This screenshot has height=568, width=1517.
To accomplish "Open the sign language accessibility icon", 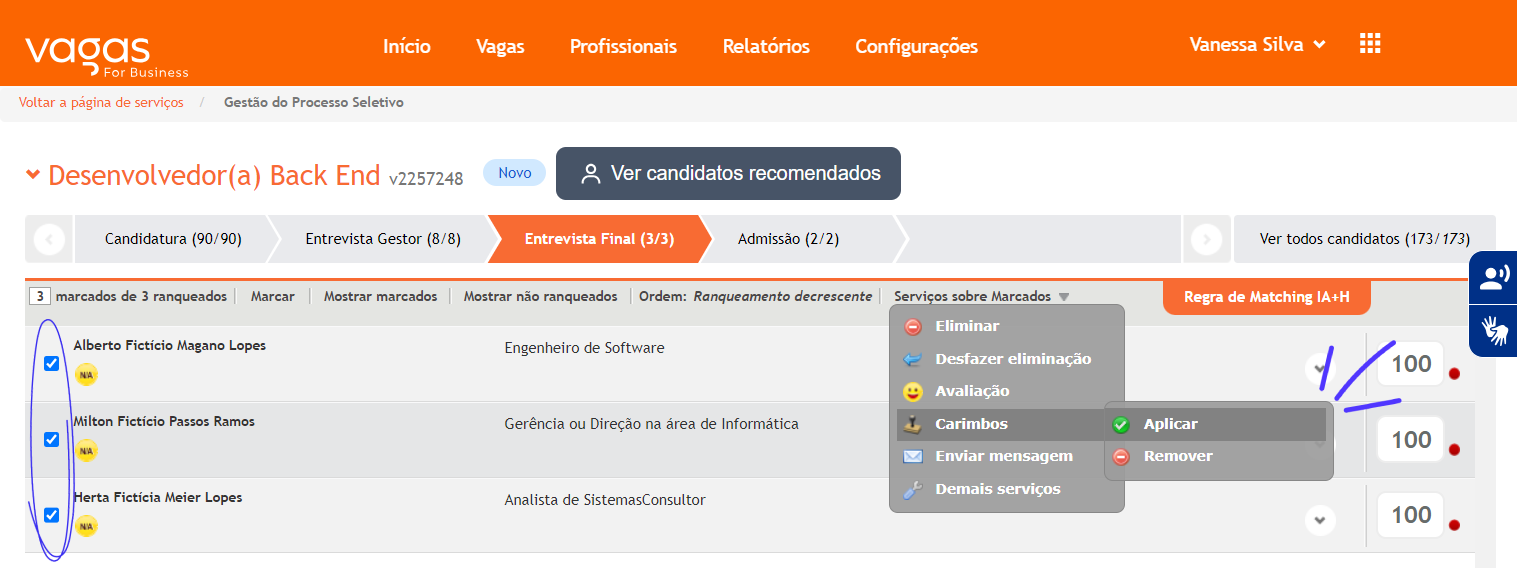I will [x=1493, y=330].
